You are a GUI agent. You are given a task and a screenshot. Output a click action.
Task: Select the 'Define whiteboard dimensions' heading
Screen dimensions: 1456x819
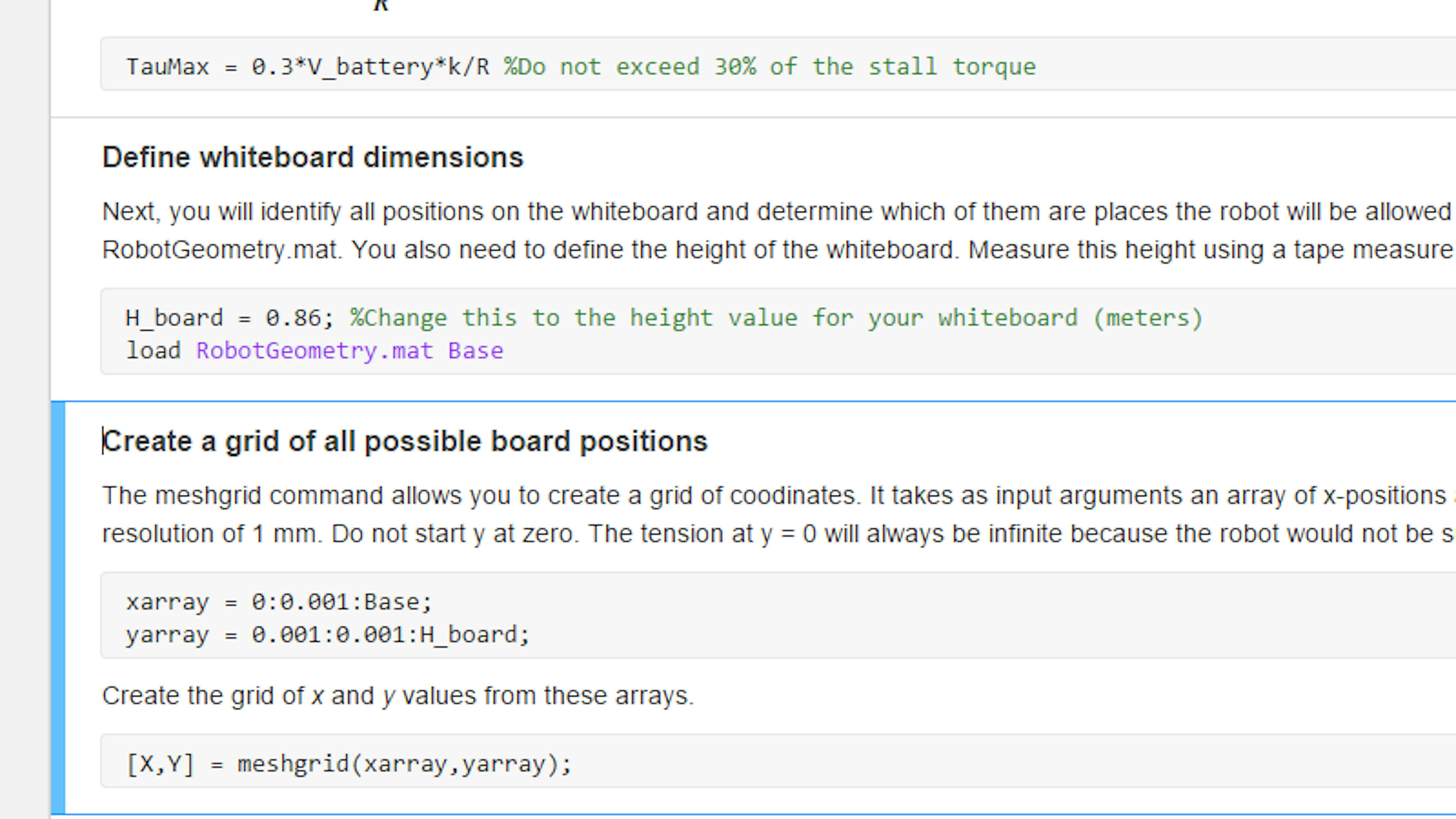point(313,158)
